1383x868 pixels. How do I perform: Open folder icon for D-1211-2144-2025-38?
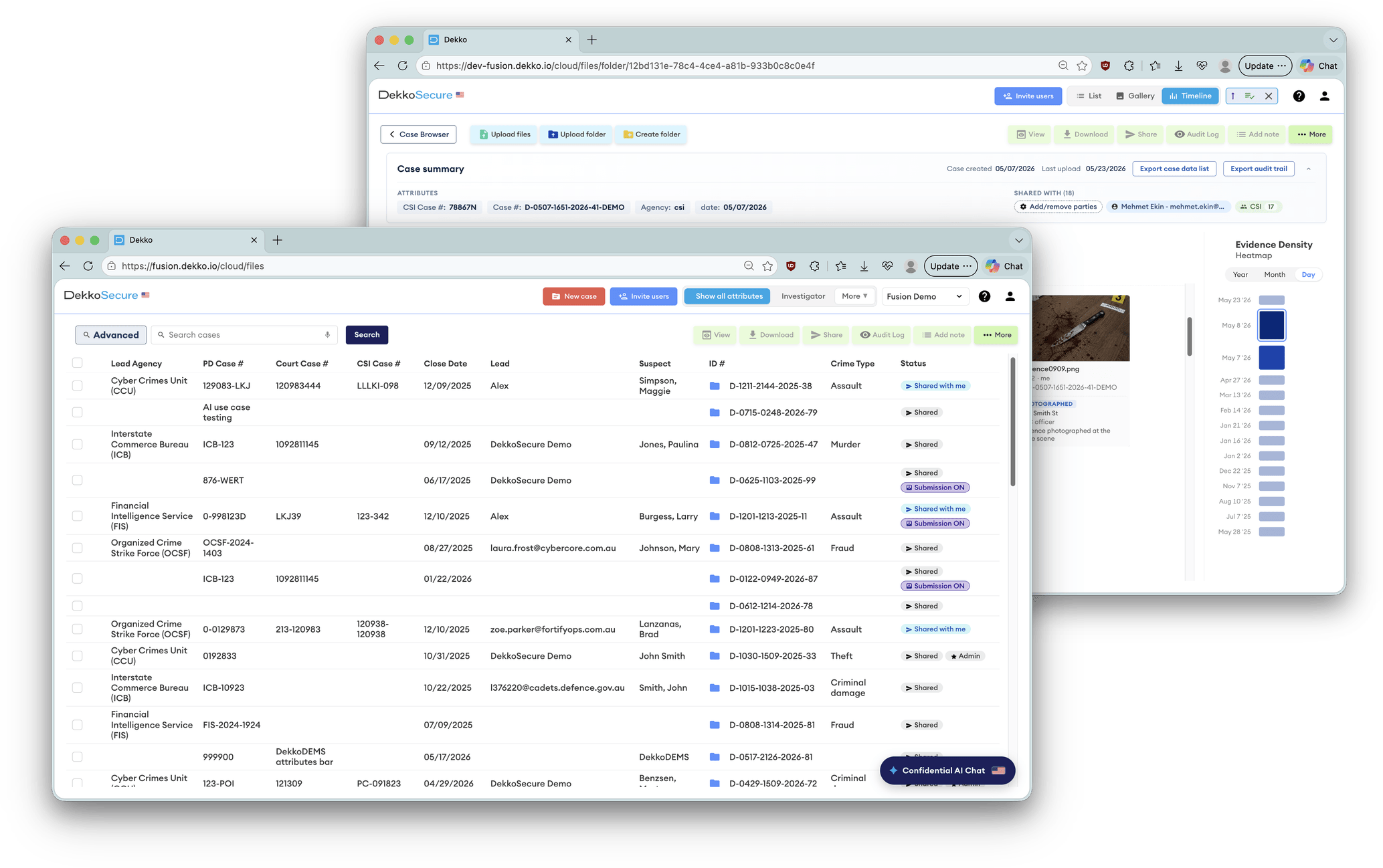point(715,386)
